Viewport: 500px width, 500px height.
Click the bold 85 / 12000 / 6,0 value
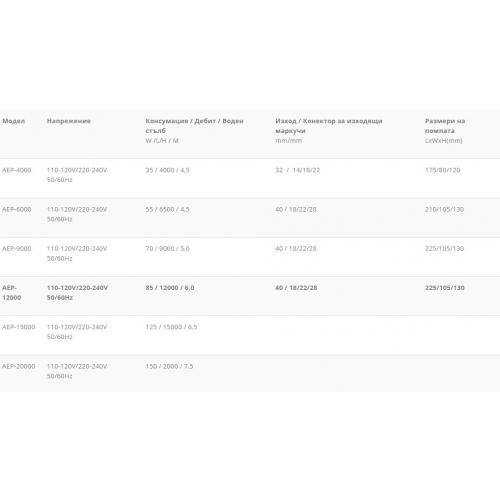pyautogui.click(x=170, y=288)
